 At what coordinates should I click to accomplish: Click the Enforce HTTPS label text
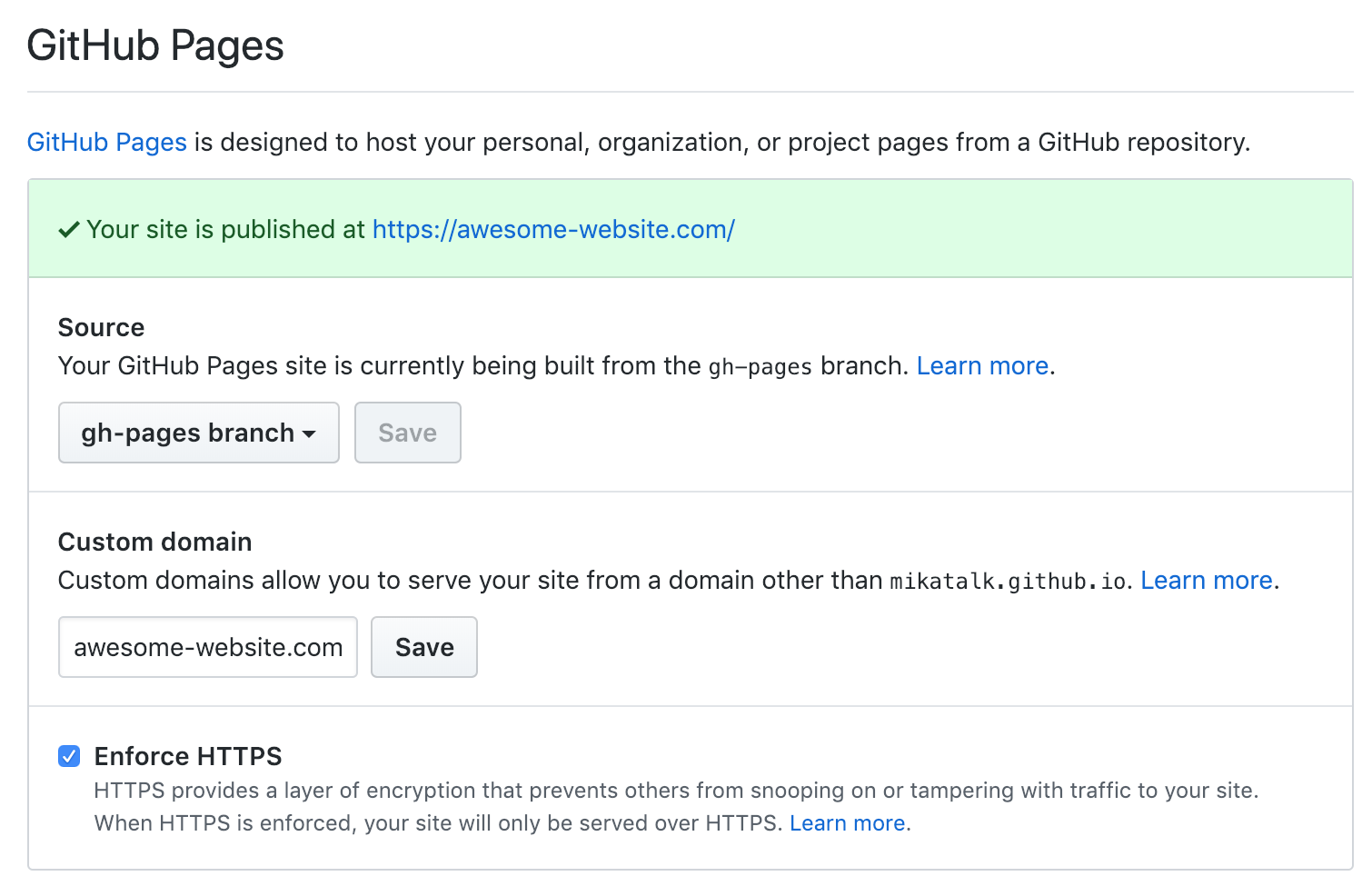[x=188, y=756]
